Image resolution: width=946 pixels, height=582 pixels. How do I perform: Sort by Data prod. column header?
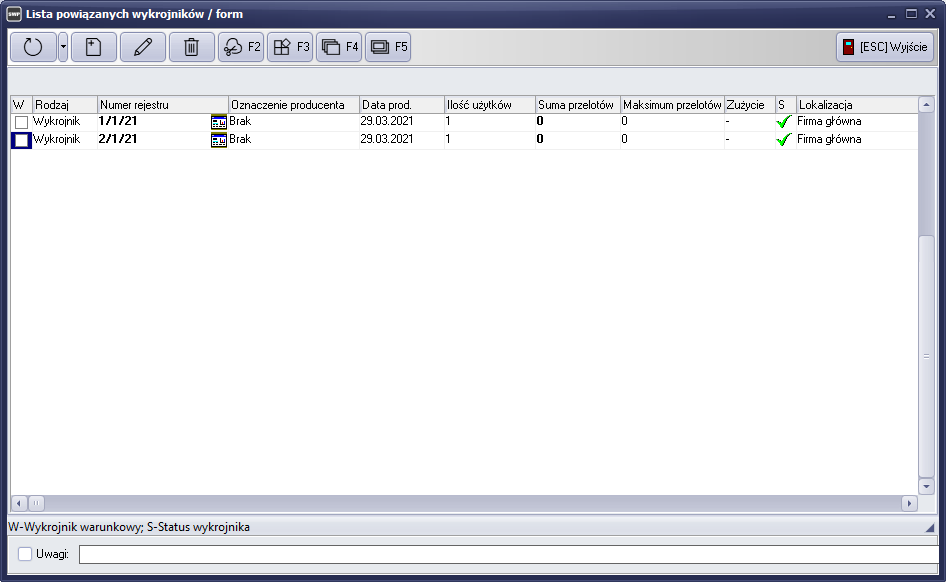(x=400, y=105)
